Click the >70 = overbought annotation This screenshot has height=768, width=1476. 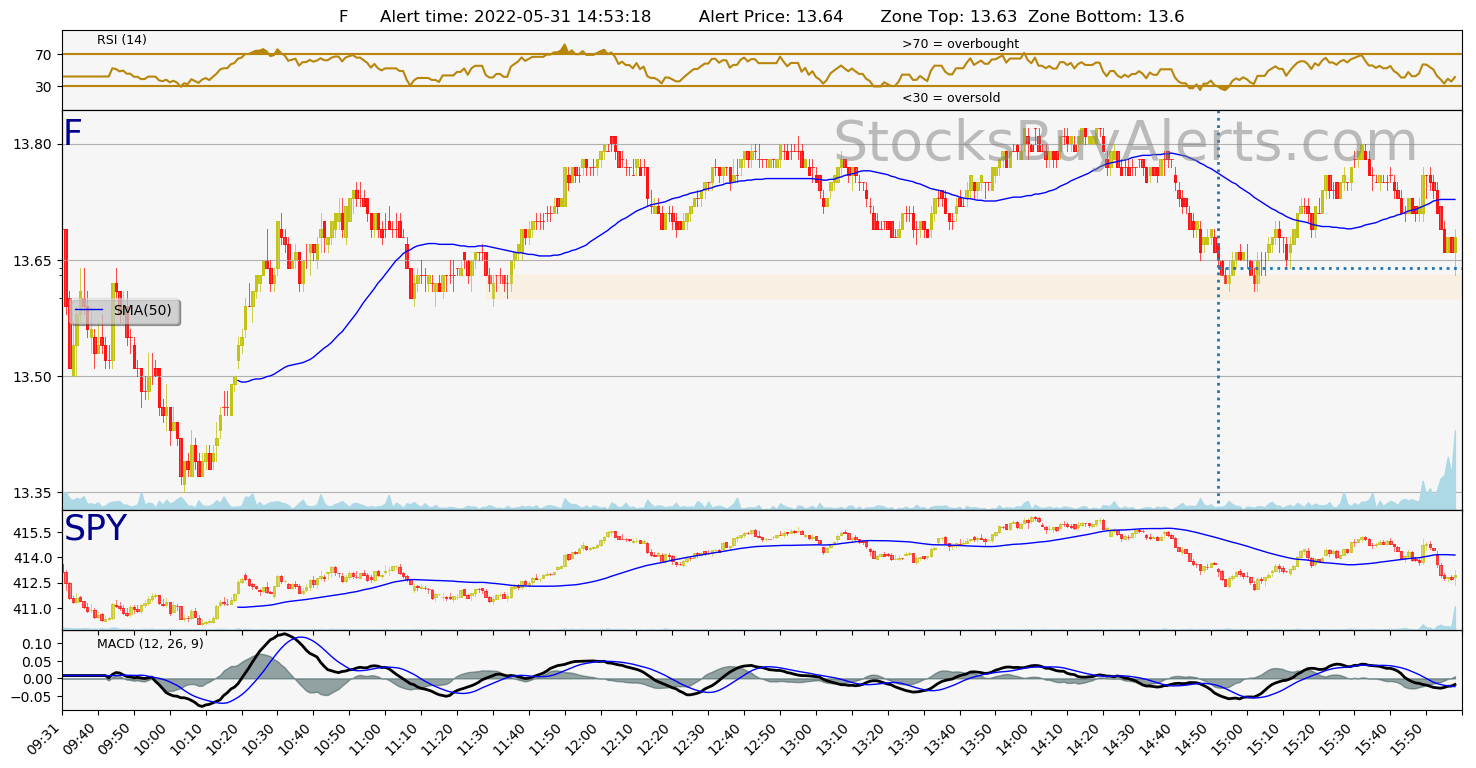click(x=960, y=44)
